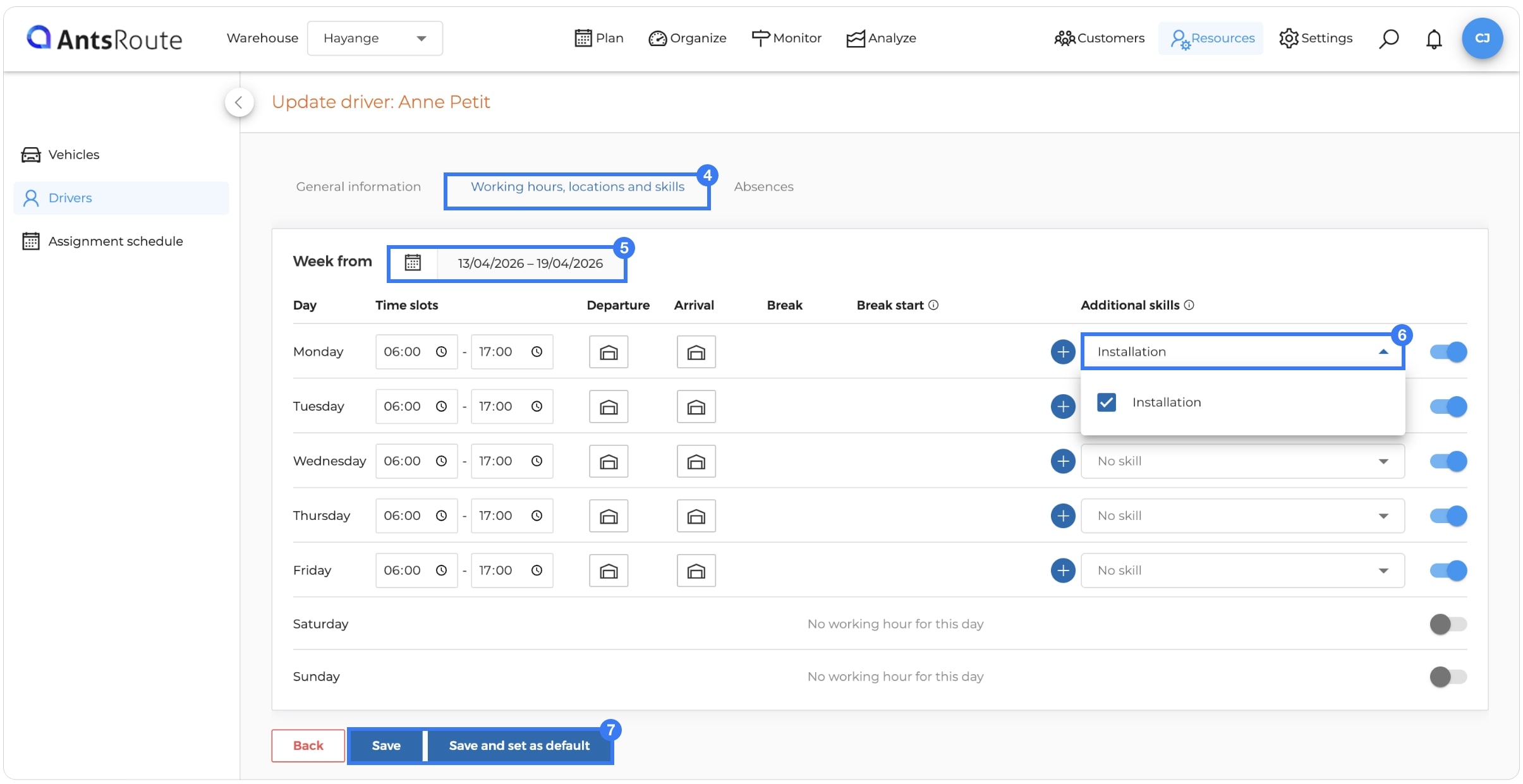Set Tuesday arrival location icon

696,407
